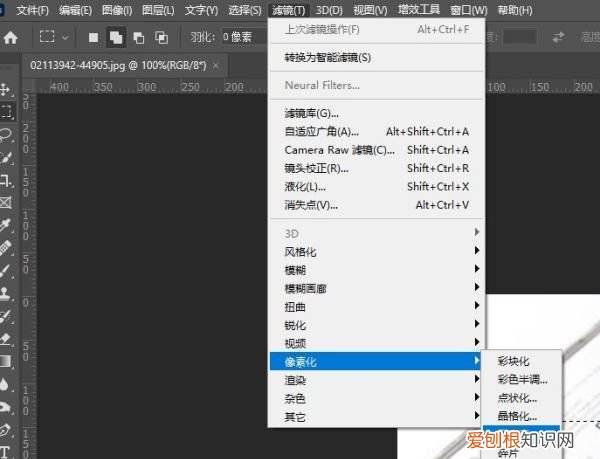Expand the 风格化 submenu arrow
Image resolution: width=600 pixels, height=459 pixels.
[x=477, y=251]
